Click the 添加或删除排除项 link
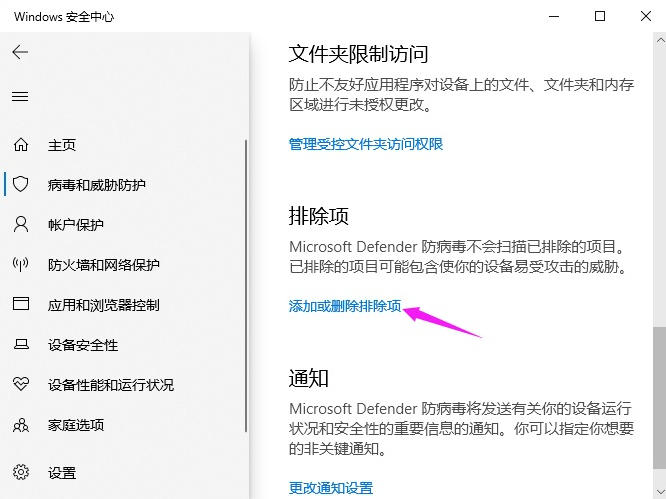 click(345, 309)
